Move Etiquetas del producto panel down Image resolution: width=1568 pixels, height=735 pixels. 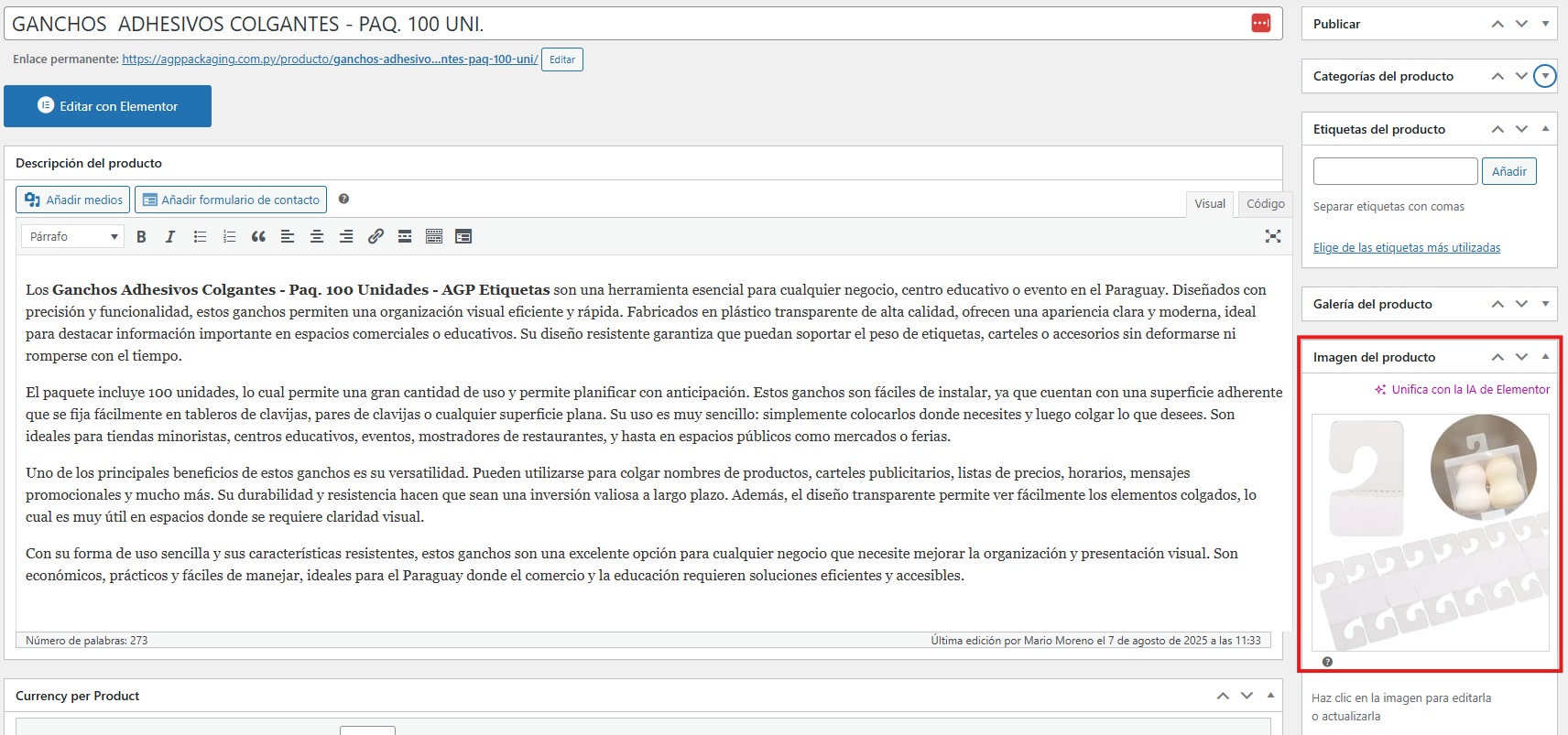tap(1521, 129)
